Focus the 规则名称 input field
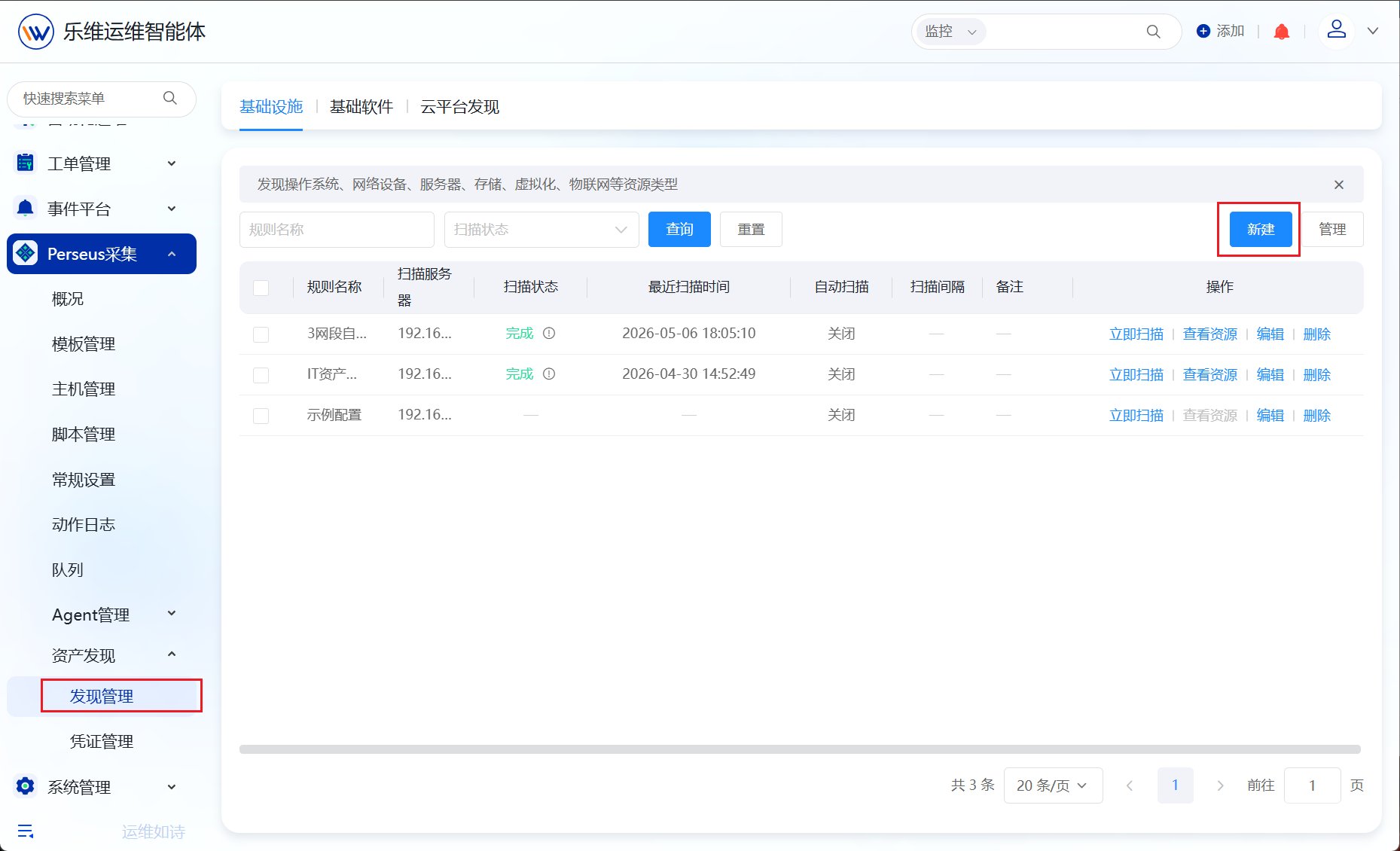This screenshot has height=851, width=1400. point(337,230)
